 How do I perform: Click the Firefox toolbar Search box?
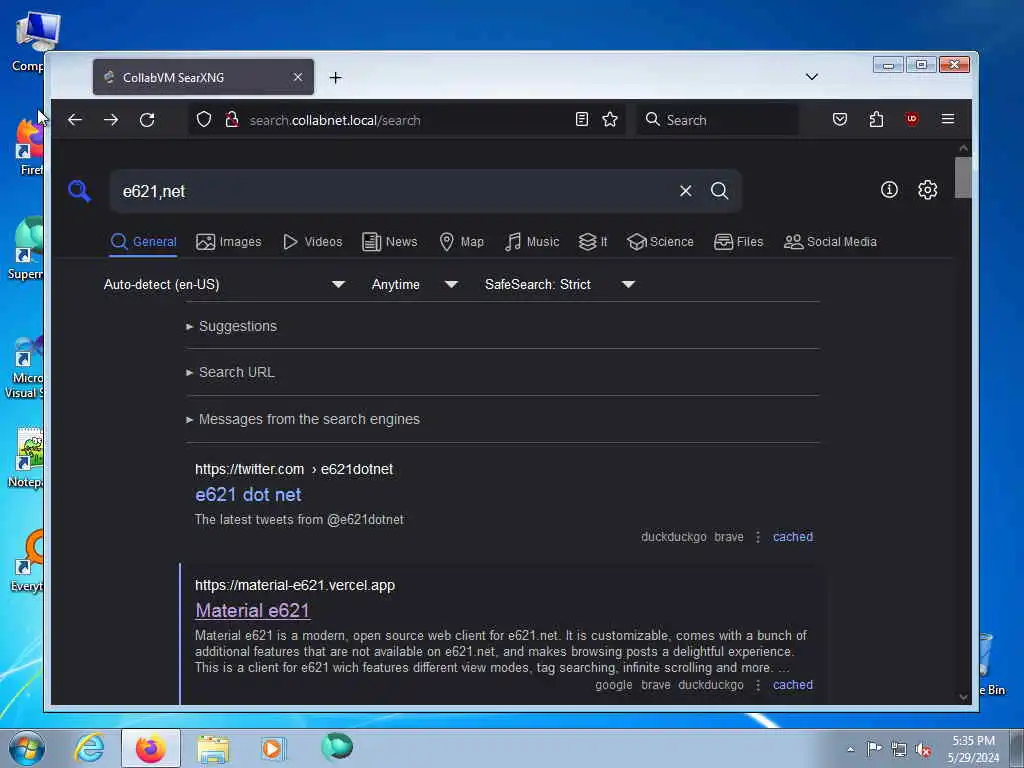pyautogui.click(x=716, y=120)
